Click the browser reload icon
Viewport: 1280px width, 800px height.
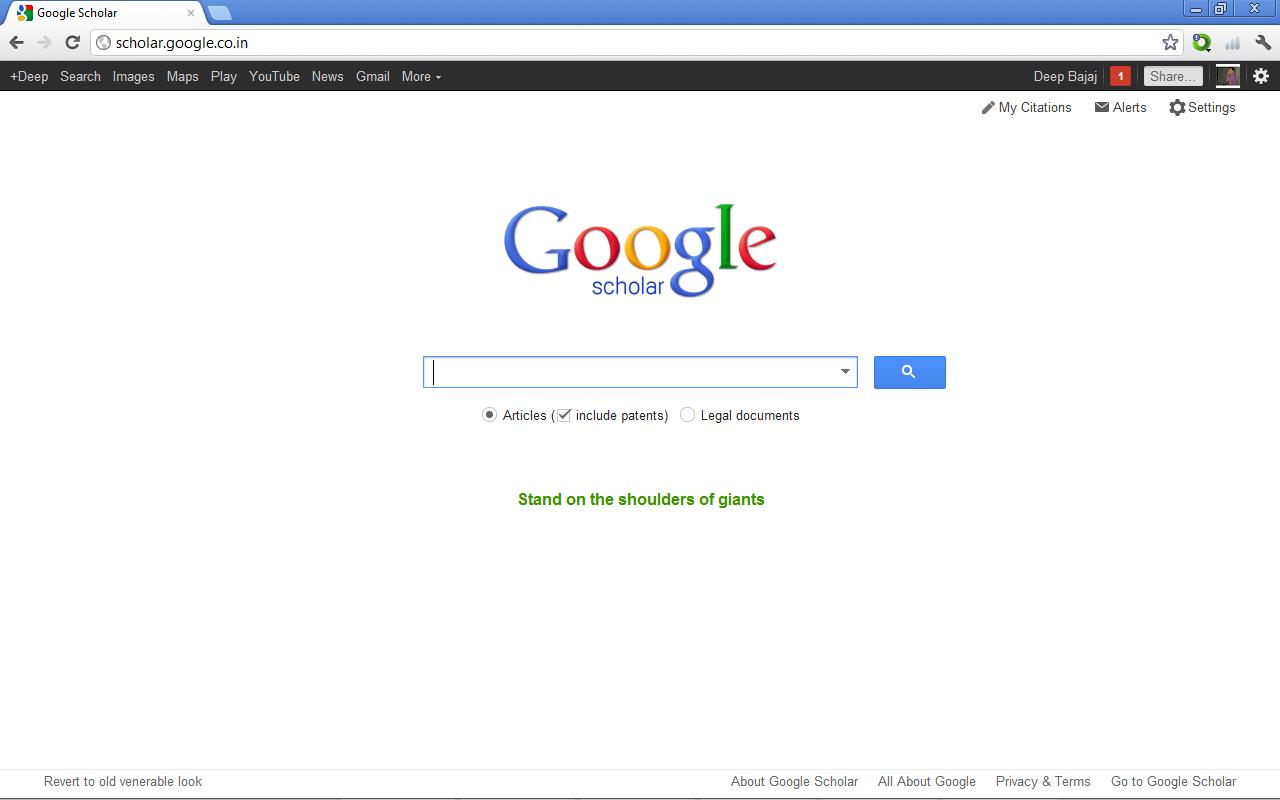click(x=72, y=42)
